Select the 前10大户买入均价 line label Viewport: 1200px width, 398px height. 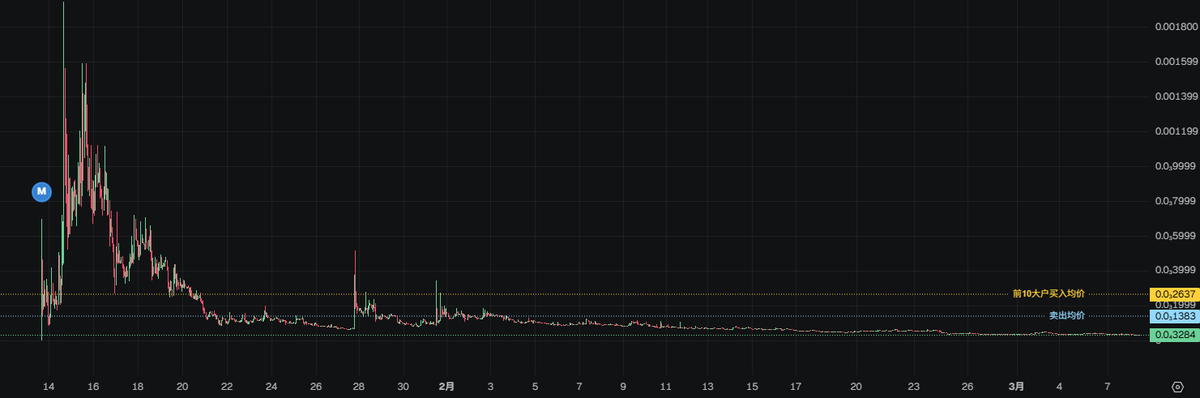[1048, 294]
